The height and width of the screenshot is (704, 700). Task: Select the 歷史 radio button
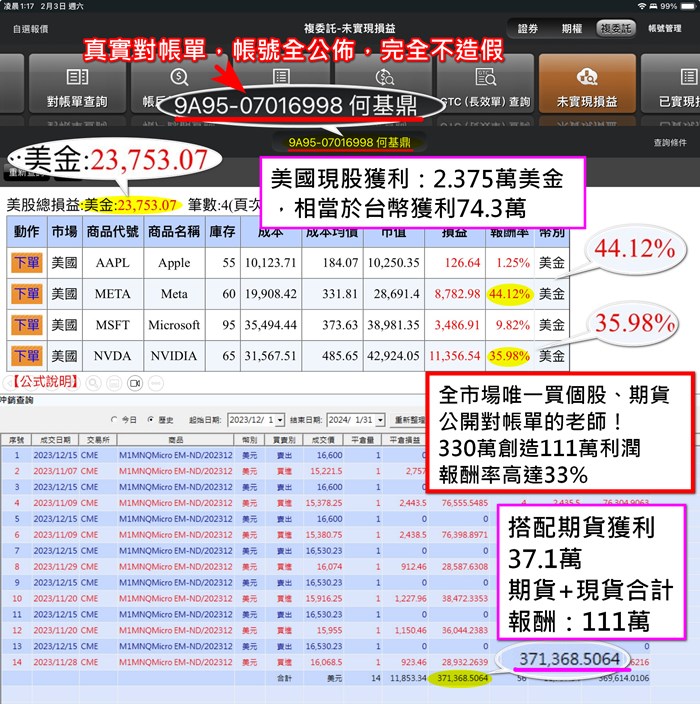click(x=151, y=420)
